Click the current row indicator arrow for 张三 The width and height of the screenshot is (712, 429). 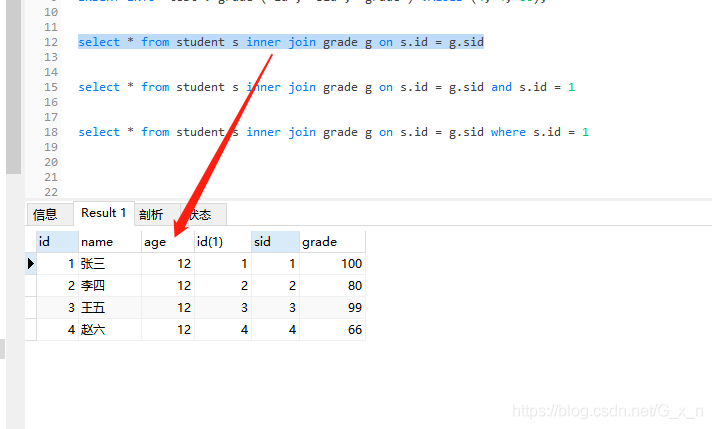30,263
